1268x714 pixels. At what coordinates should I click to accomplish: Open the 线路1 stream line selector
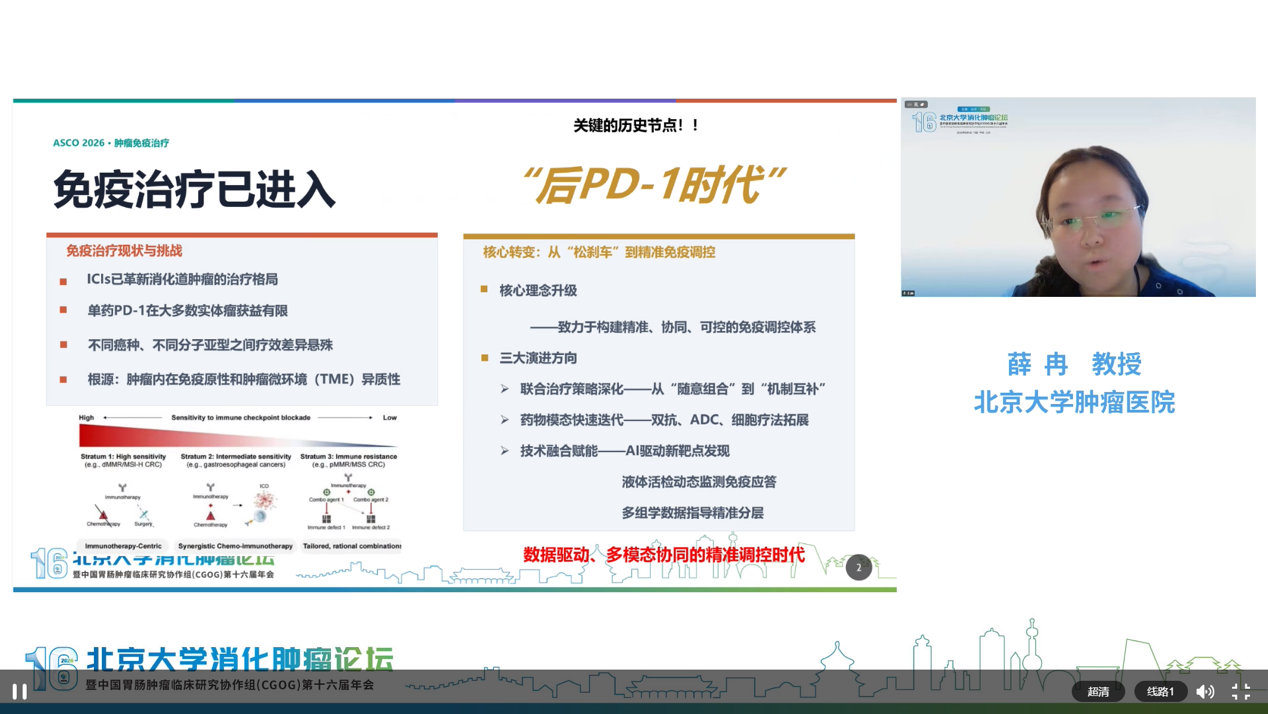1160,691
